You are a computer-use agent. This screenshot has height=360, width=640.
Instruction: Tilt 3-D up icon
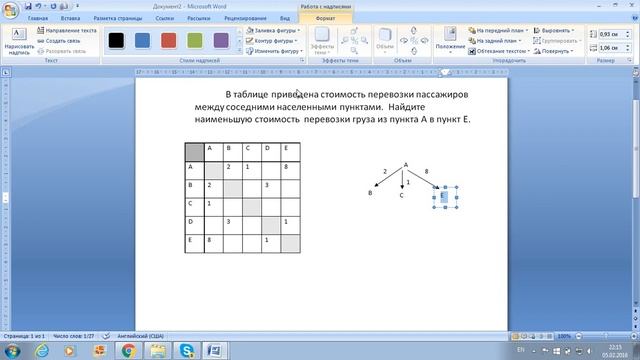click(x=414, y=31)
